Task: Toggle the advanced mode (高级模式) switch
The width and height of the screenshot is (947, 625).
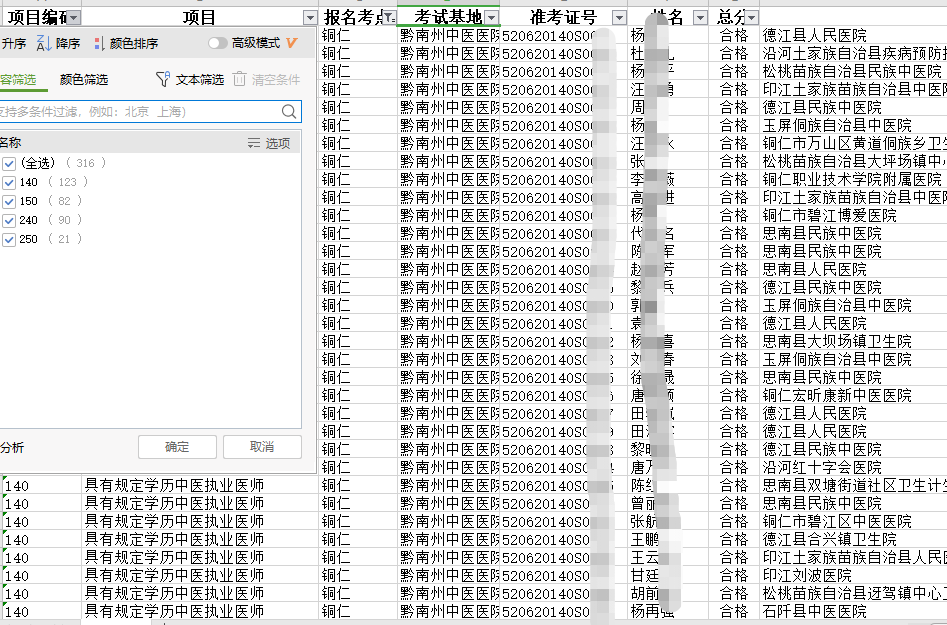Action: [216, 43]
